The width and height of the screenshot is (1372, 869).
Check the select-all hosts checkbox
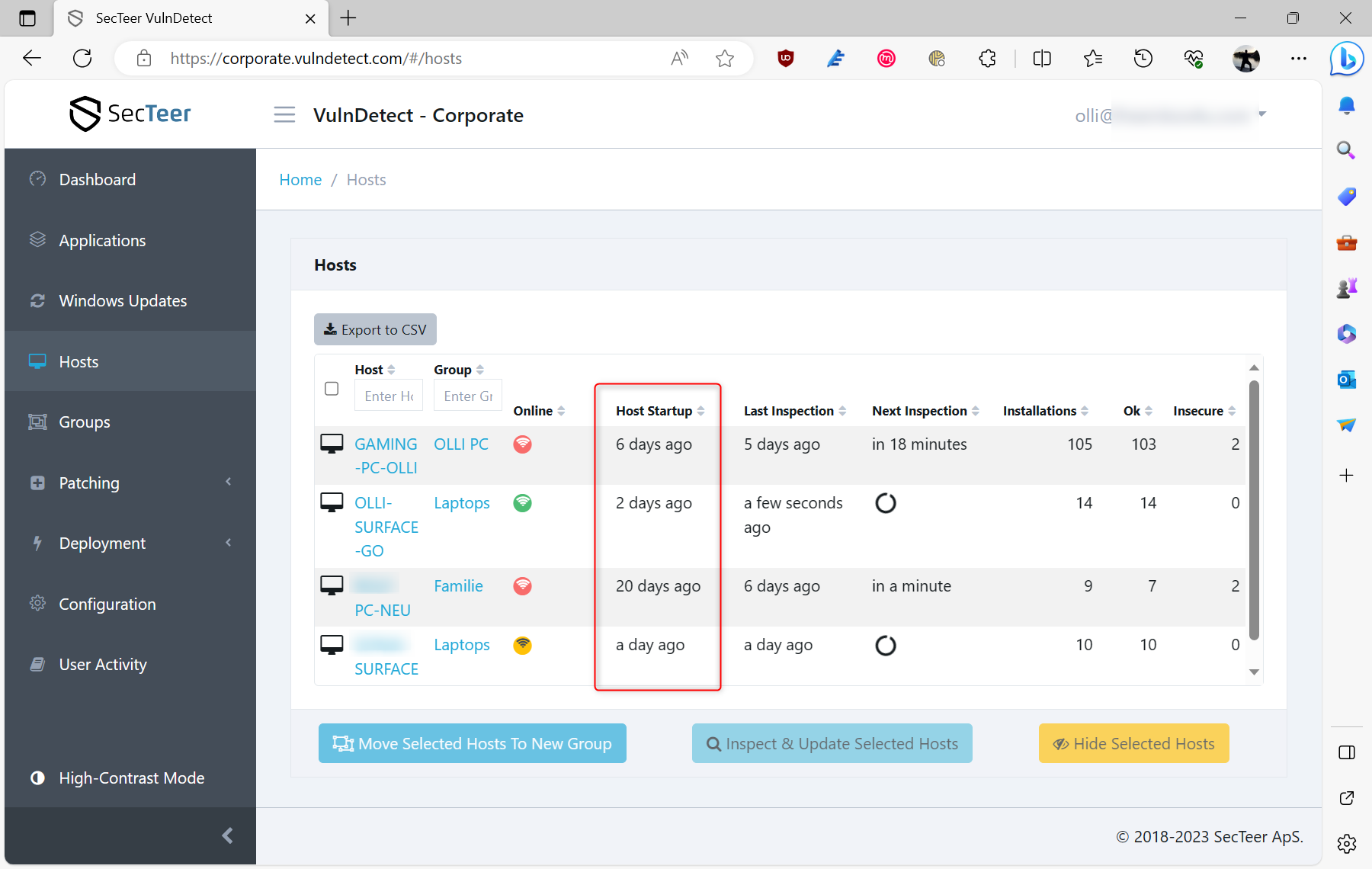(x=332, y=389)
